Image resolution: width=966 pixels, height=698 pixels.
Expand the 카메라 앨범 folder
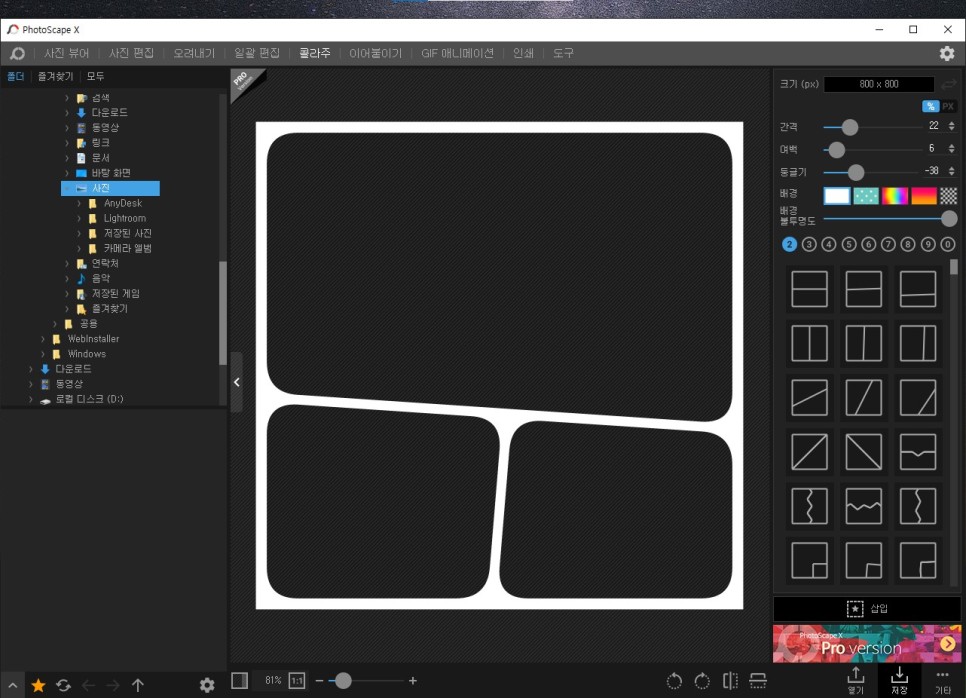[79, 248]
